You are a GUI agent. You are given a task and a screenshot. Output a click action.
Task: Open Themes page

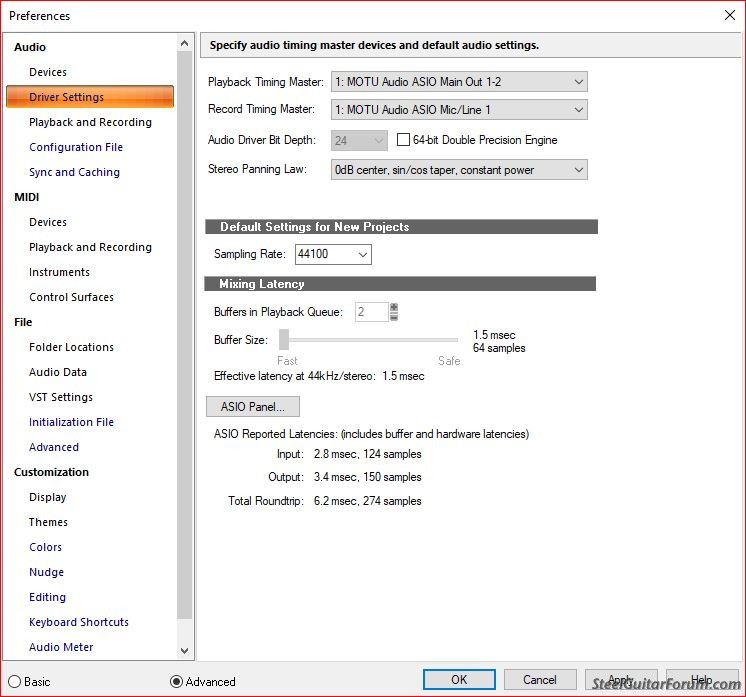coord(48,522)
